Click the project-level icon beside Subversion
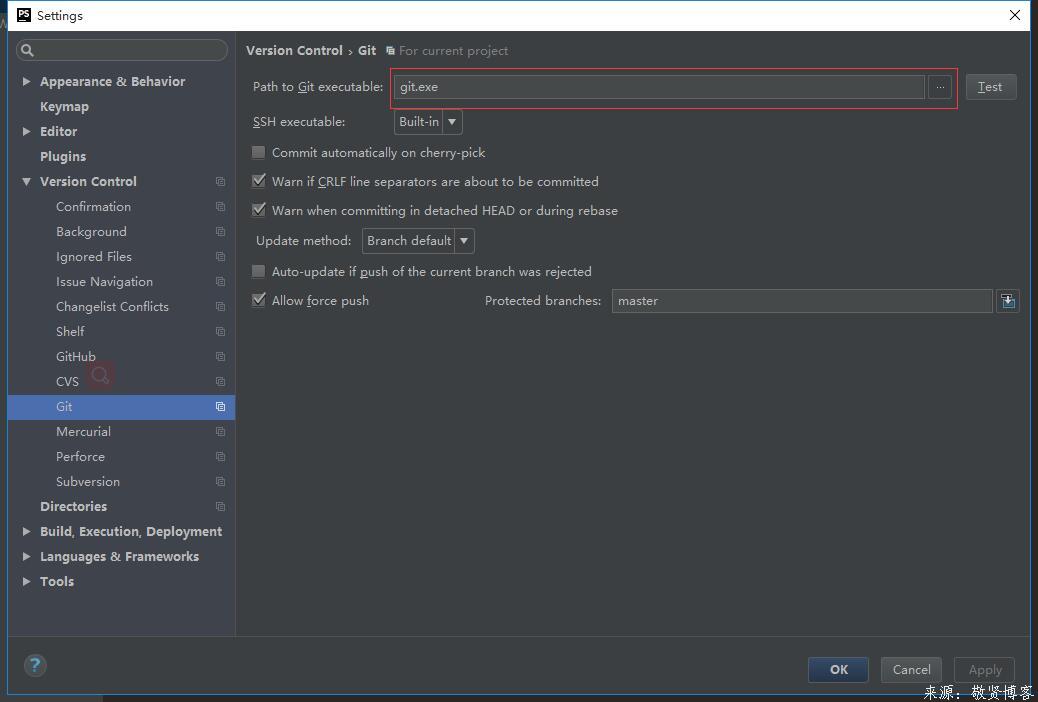The image size is (1038, 702). coord(220,481)
